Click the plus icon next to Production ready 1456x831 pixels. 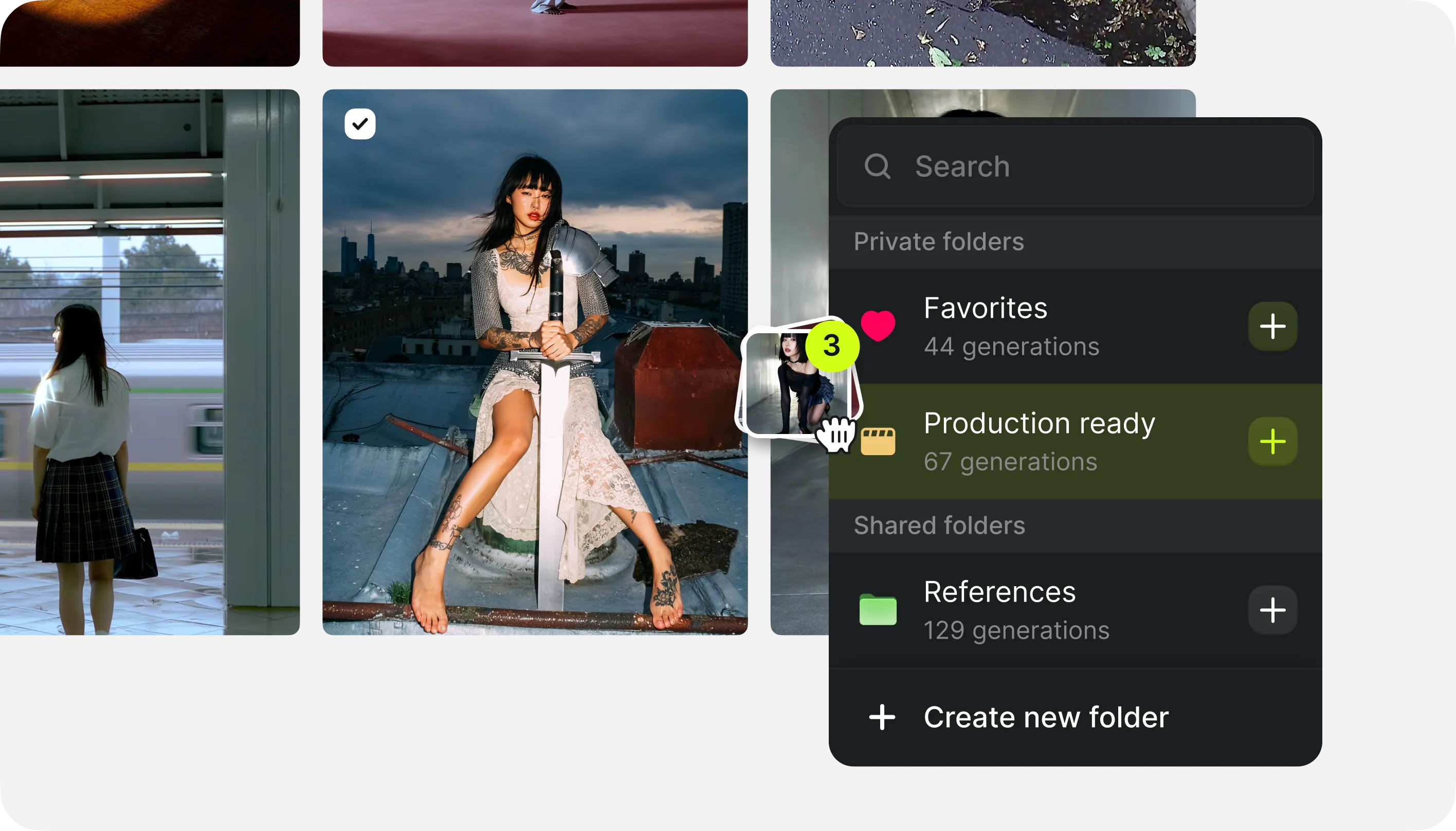click(x=1273, y=441)
